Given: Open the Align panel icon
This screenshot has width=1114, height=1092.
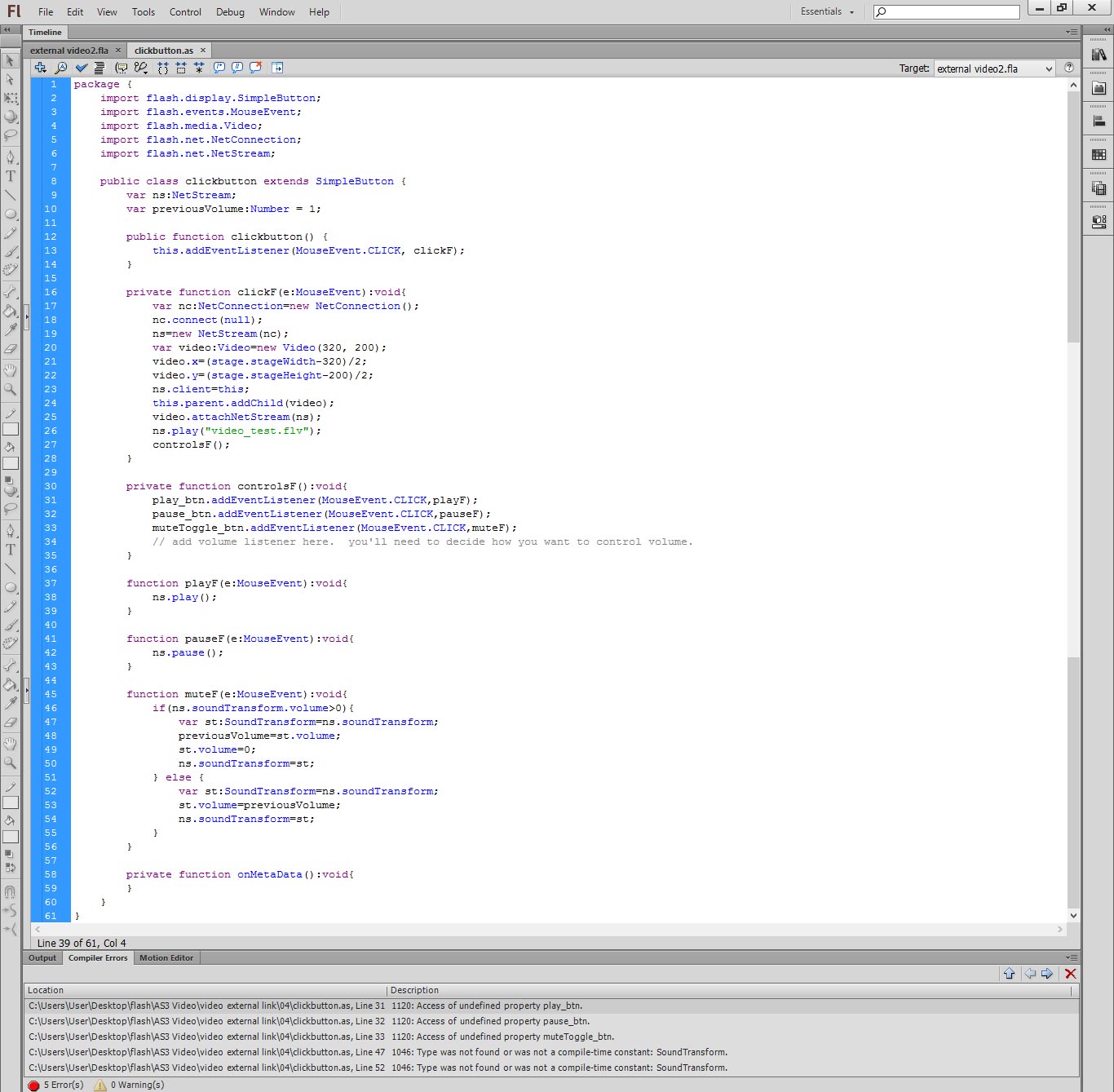Looking at the screenshot, I should [1099, 122].
